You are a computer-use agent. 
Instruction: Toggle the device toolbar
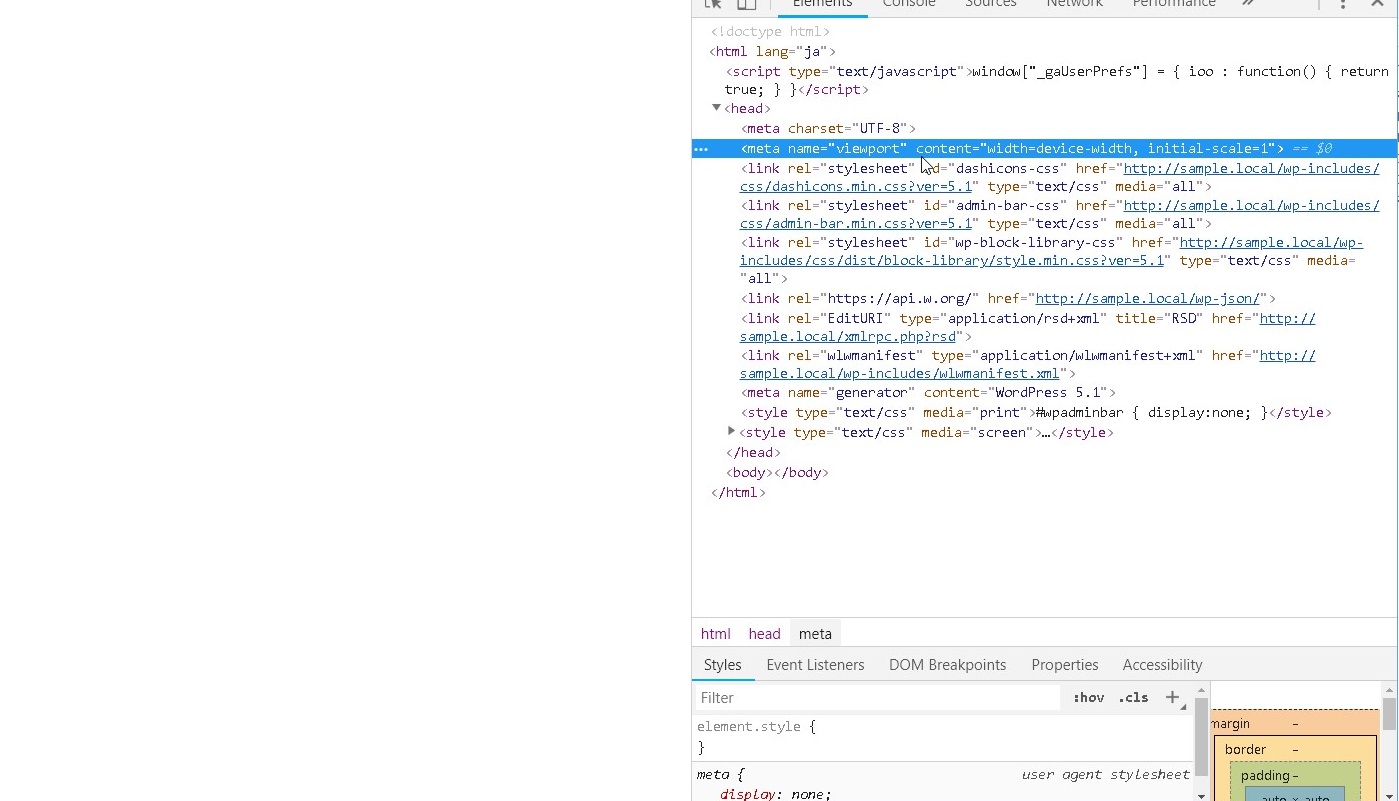[746, 4]
